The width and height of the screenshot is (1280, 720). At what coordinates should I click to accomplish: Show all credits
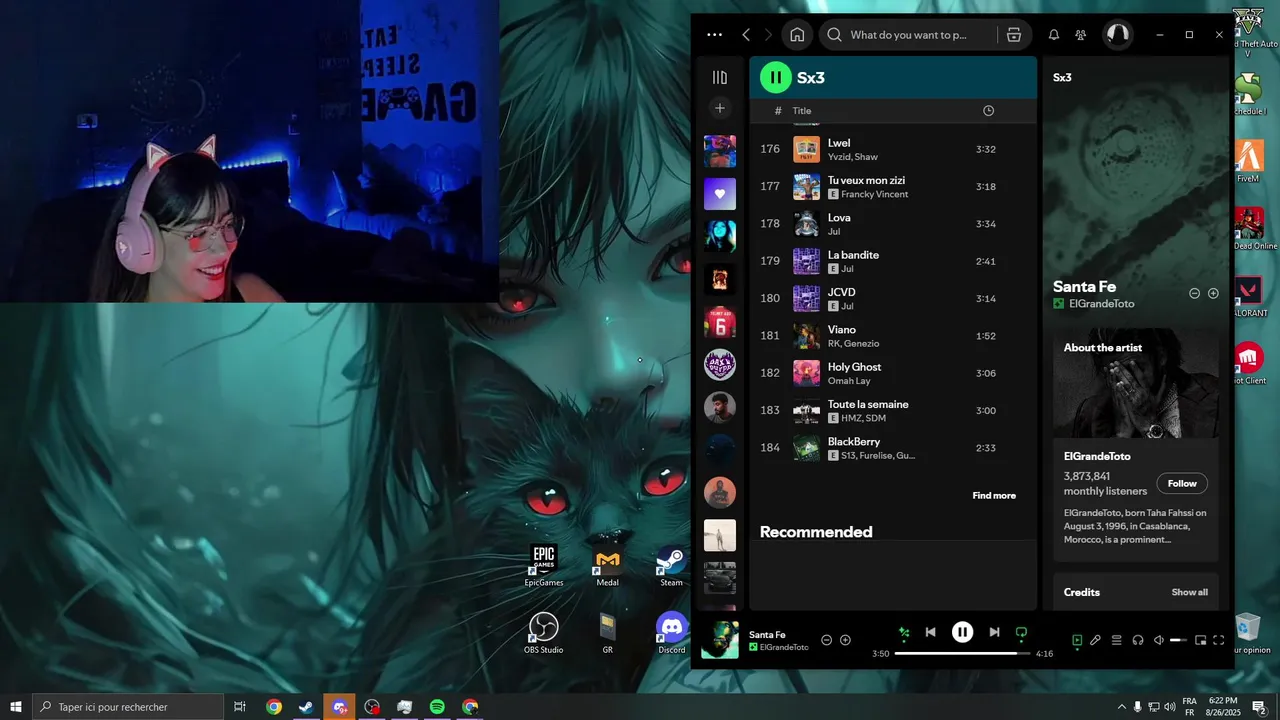(x=1189, y=592)
